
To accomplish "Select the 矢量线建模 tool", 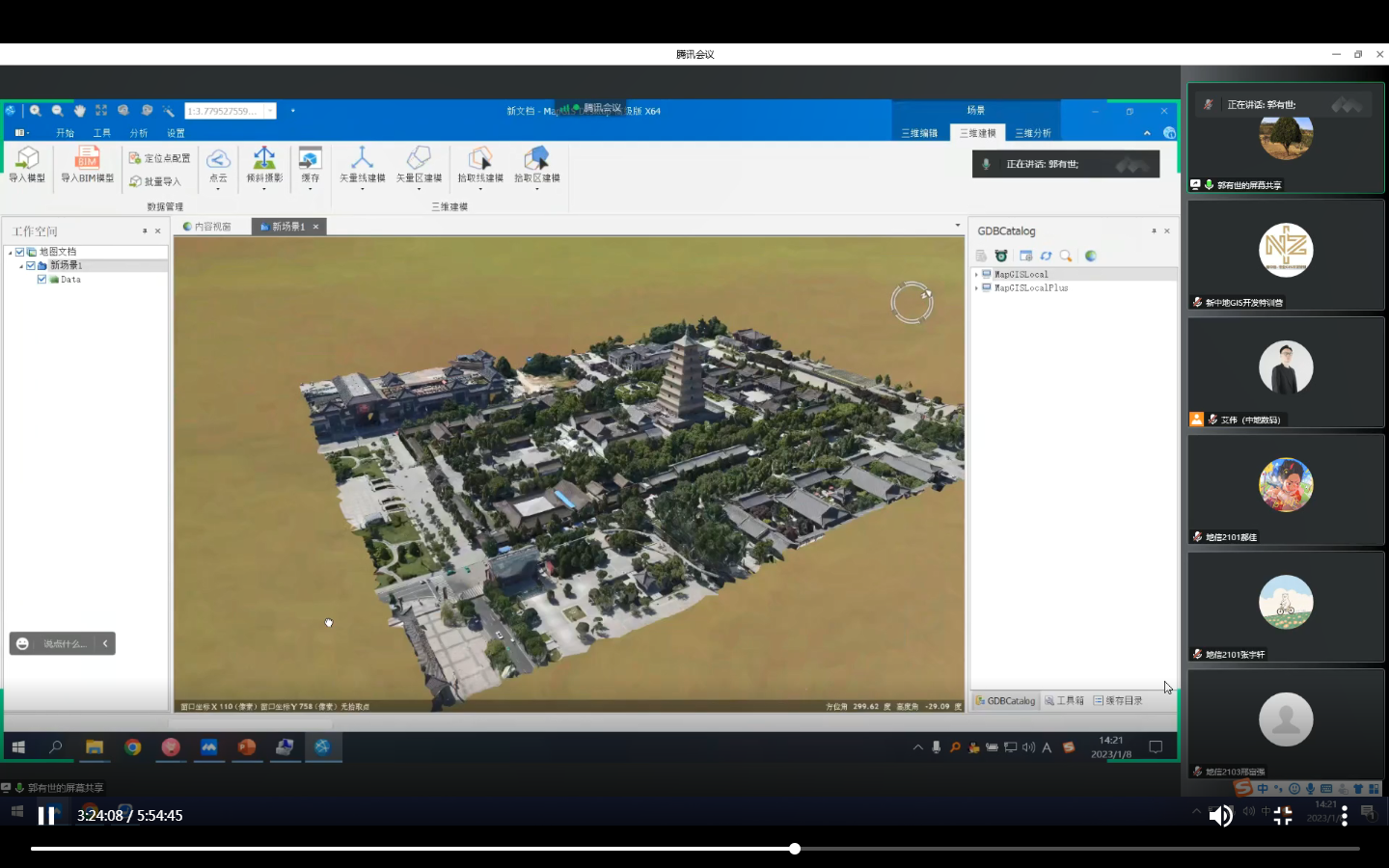I will tap(362, 165).
